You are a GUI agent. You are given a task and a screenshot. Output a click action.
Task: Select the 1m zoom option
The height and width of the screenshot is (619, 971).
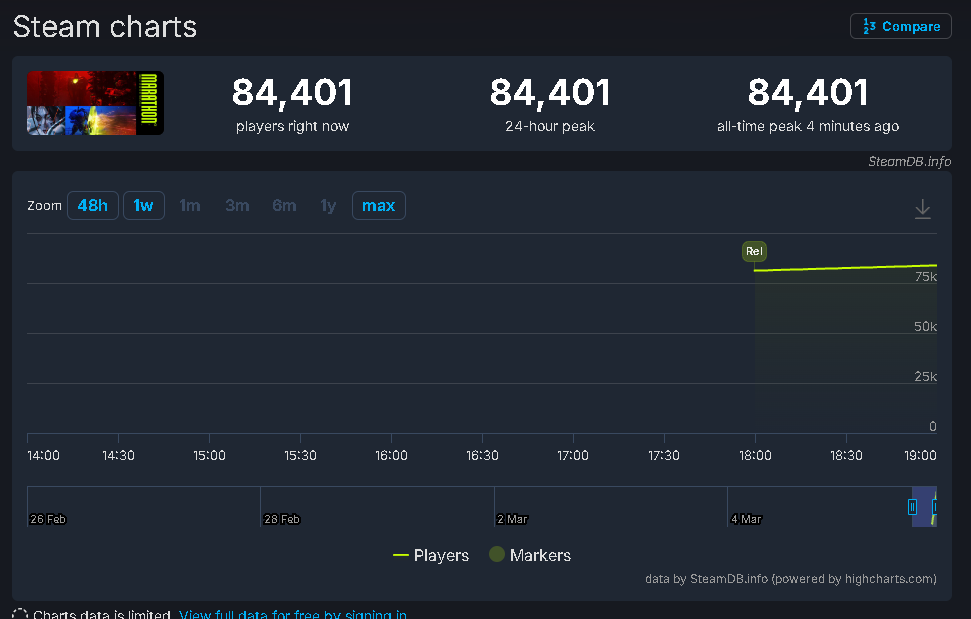pos(189,206)
